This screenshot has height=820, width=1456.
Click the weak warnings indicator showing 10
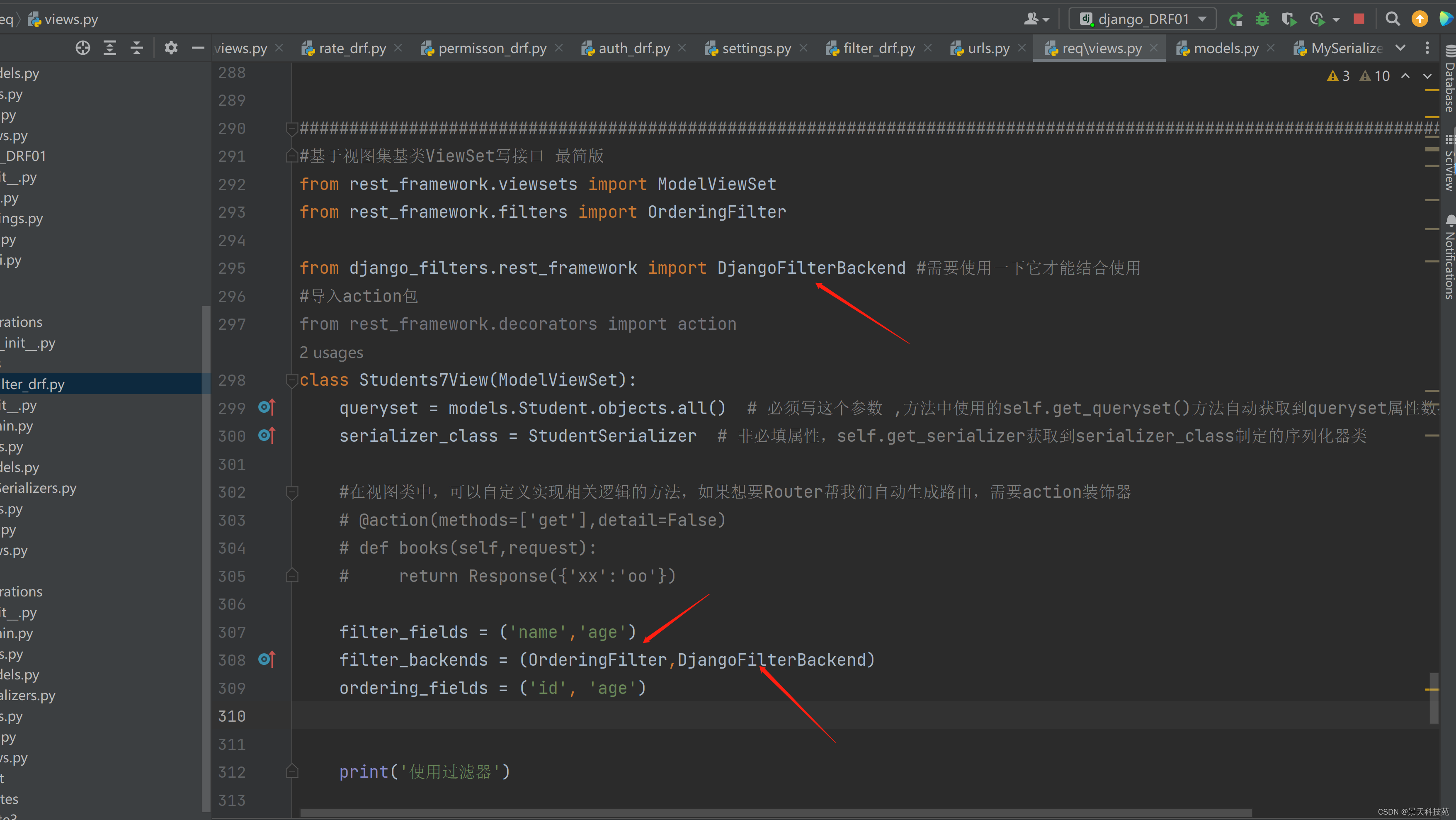pyautogui.click(x=1375, y=76)
